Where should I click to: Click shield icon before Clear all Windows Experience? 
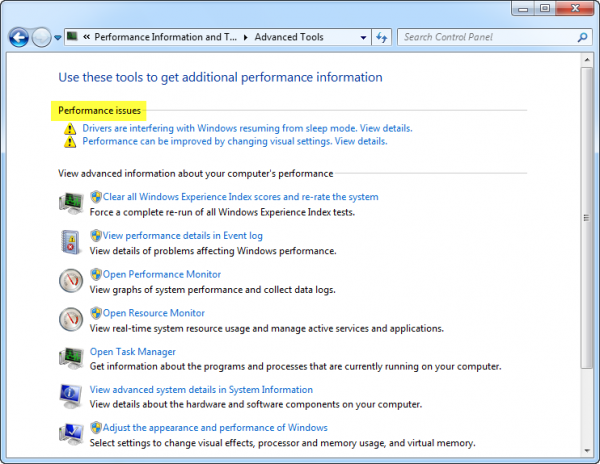click(x=96, y=197)
